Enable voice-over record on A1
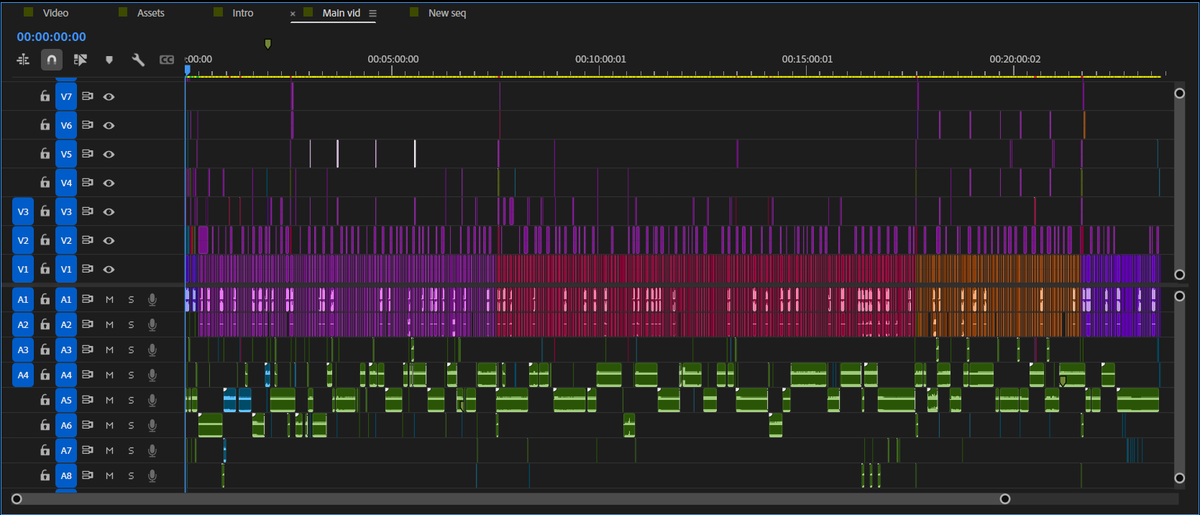The width and height of the screenshot is (1200, 515). click(153, 299)
